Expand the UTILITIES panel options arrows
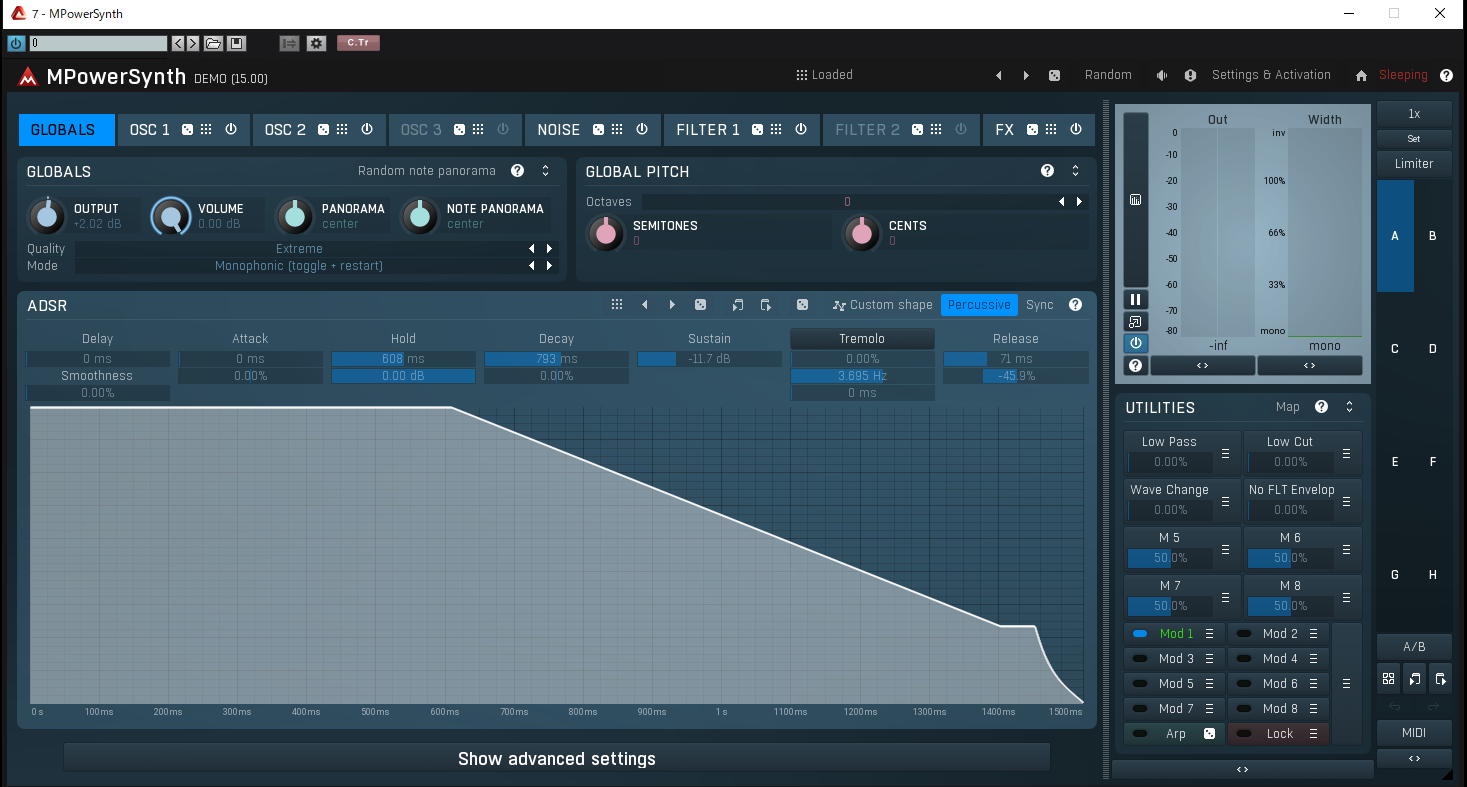 (1349, 407)
